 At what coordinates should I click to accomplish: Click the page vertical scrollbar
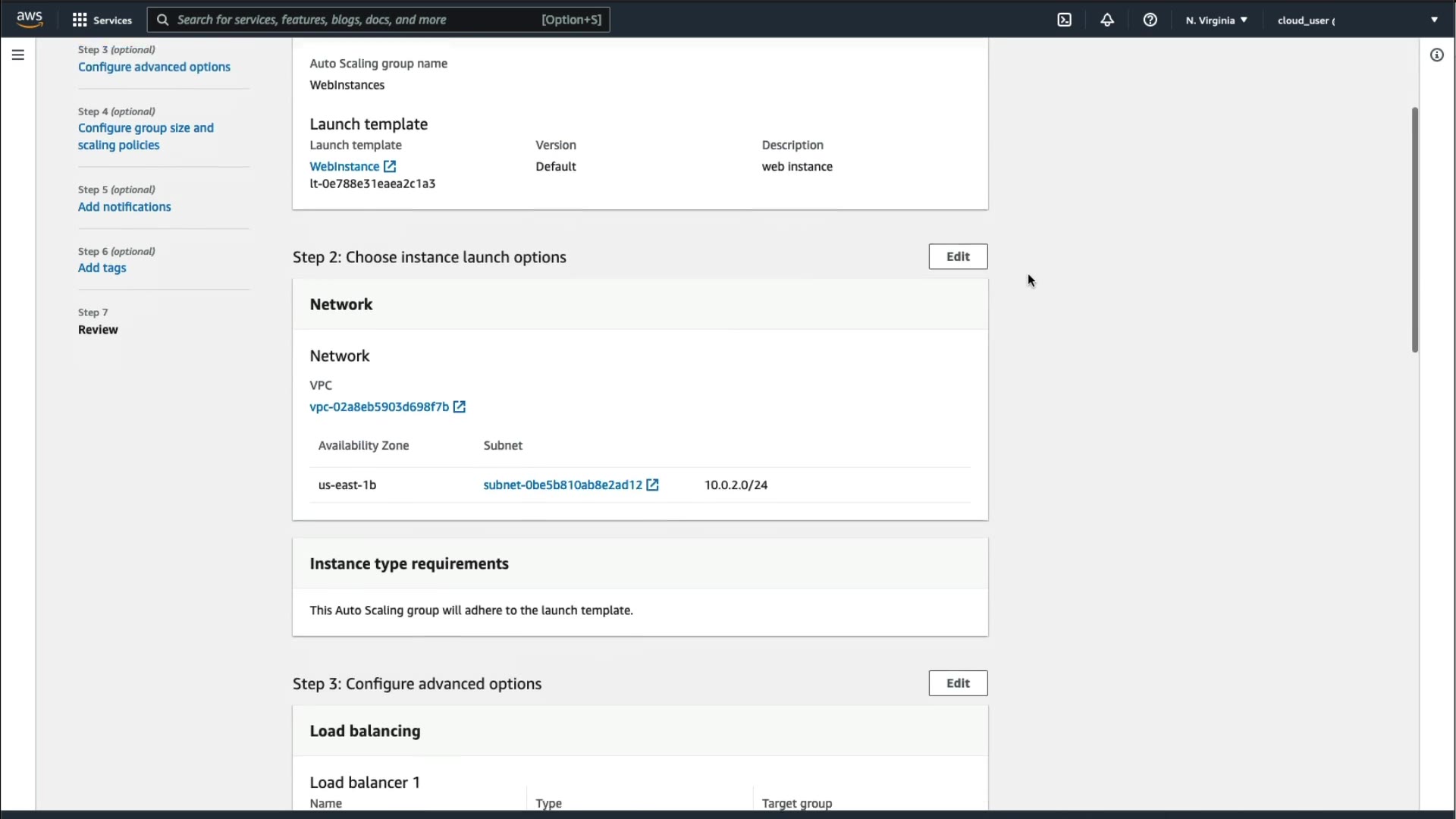(1414, 227)
